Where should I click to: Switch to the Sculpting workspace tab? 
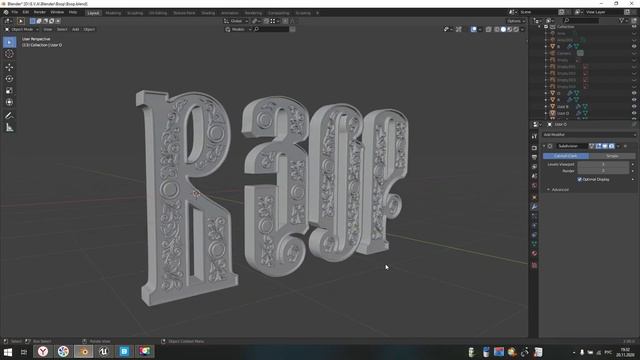coord(135,13)
